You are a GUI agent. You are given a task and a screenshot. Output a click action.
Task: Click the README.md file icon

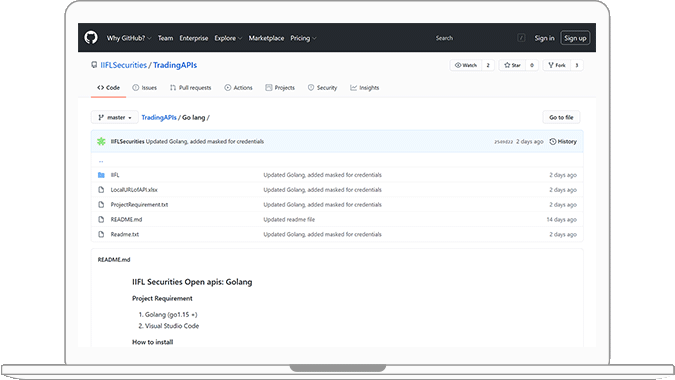point(101,219)
